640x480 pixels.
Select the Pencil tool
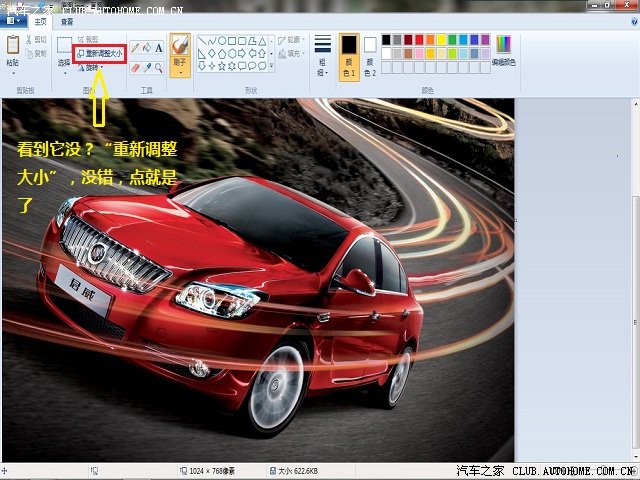click(x=135, y=48)
